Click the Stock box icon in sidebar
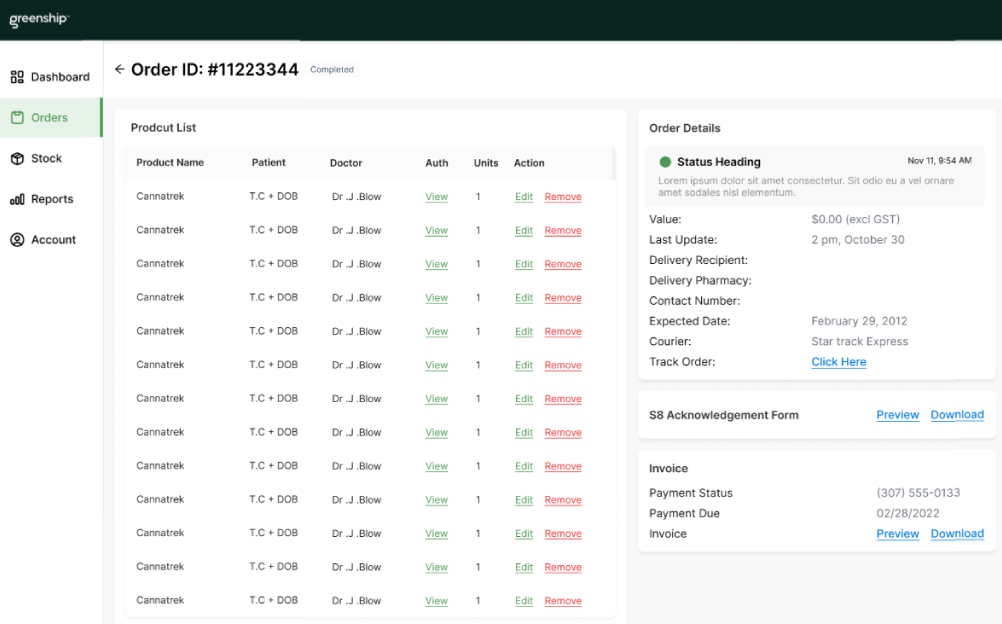Viewport: 1002px width, 624px height. tap(17, 159)
